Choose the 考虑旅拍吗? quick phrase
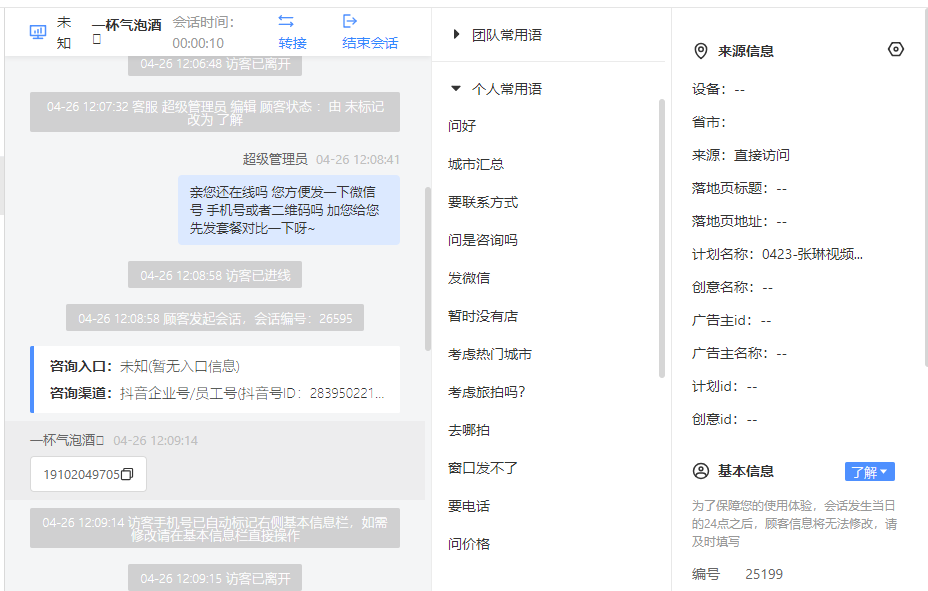This screenshot has height=591, width=928. [x=486, y=392]
